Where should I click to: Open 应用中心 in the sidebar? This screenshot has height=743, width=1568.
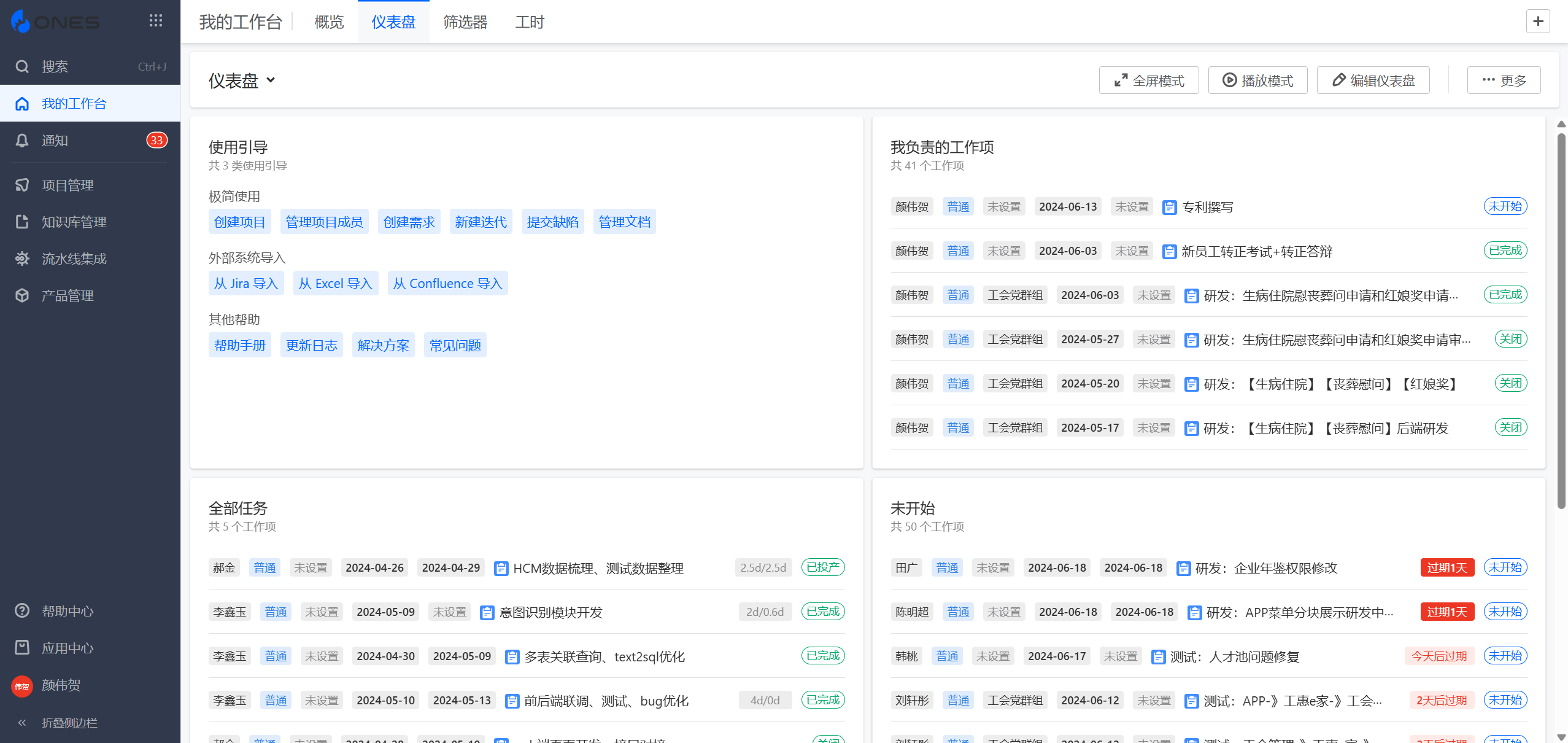click(x=68, y=648)
